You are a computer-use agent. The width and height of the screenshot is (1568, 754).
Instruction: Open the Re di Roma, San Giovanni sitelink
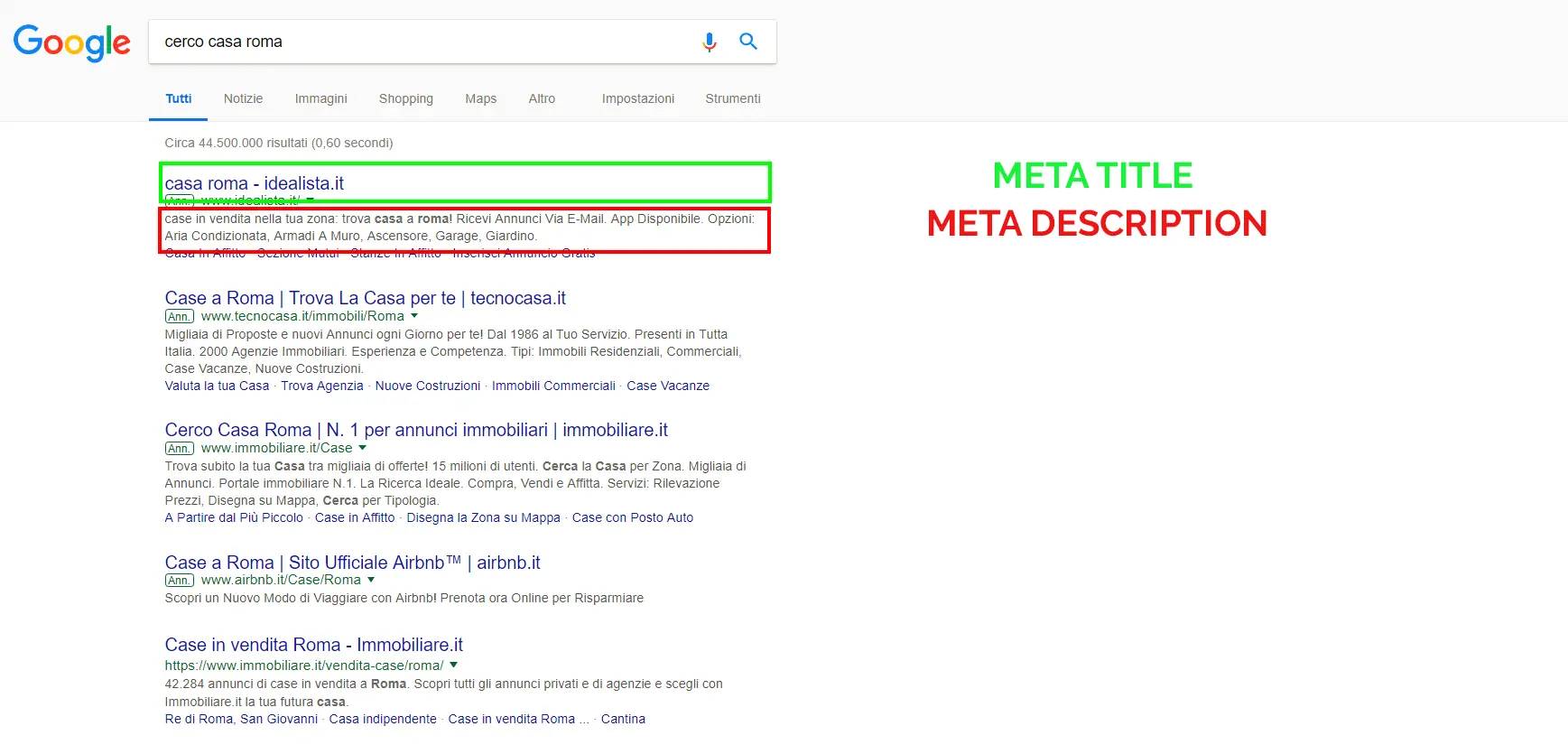pos(242,719)
